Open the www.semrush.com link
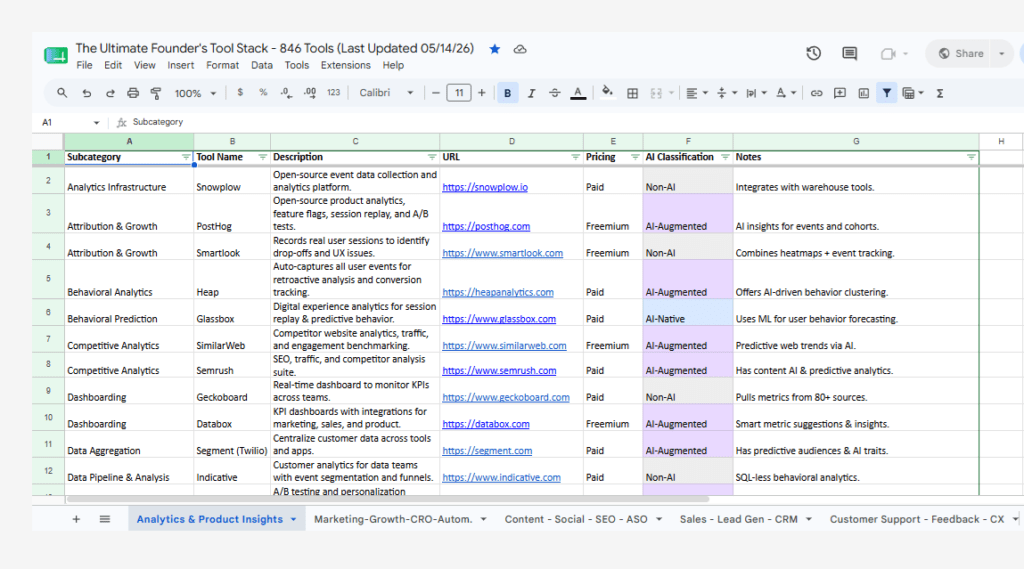Viewport: 1024px width, 569px height. pyautogui.click(x=499, y=371)
